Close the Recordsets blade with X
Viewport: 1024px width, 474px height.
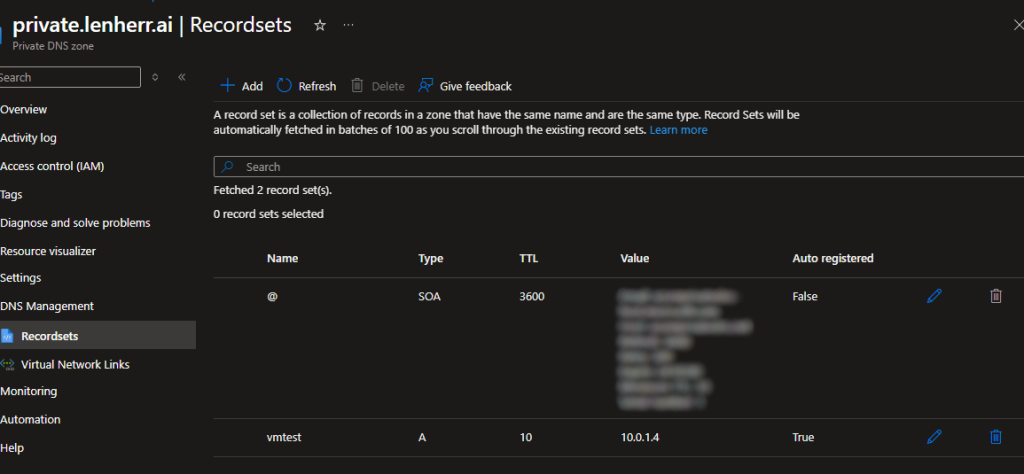[1018, 25]
